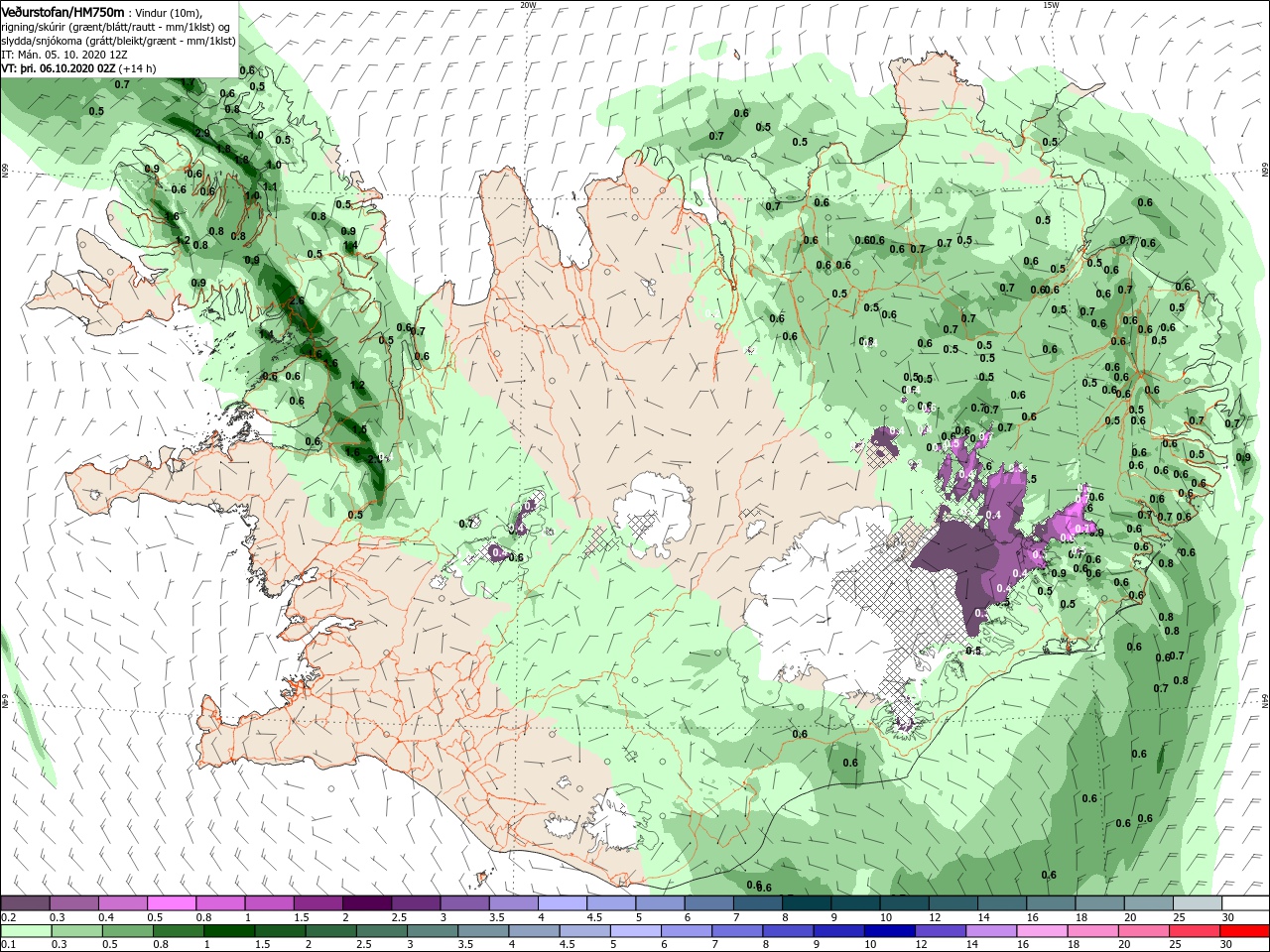
Task: Click the 15W longitude label at top
Action: pos(1050,5)
